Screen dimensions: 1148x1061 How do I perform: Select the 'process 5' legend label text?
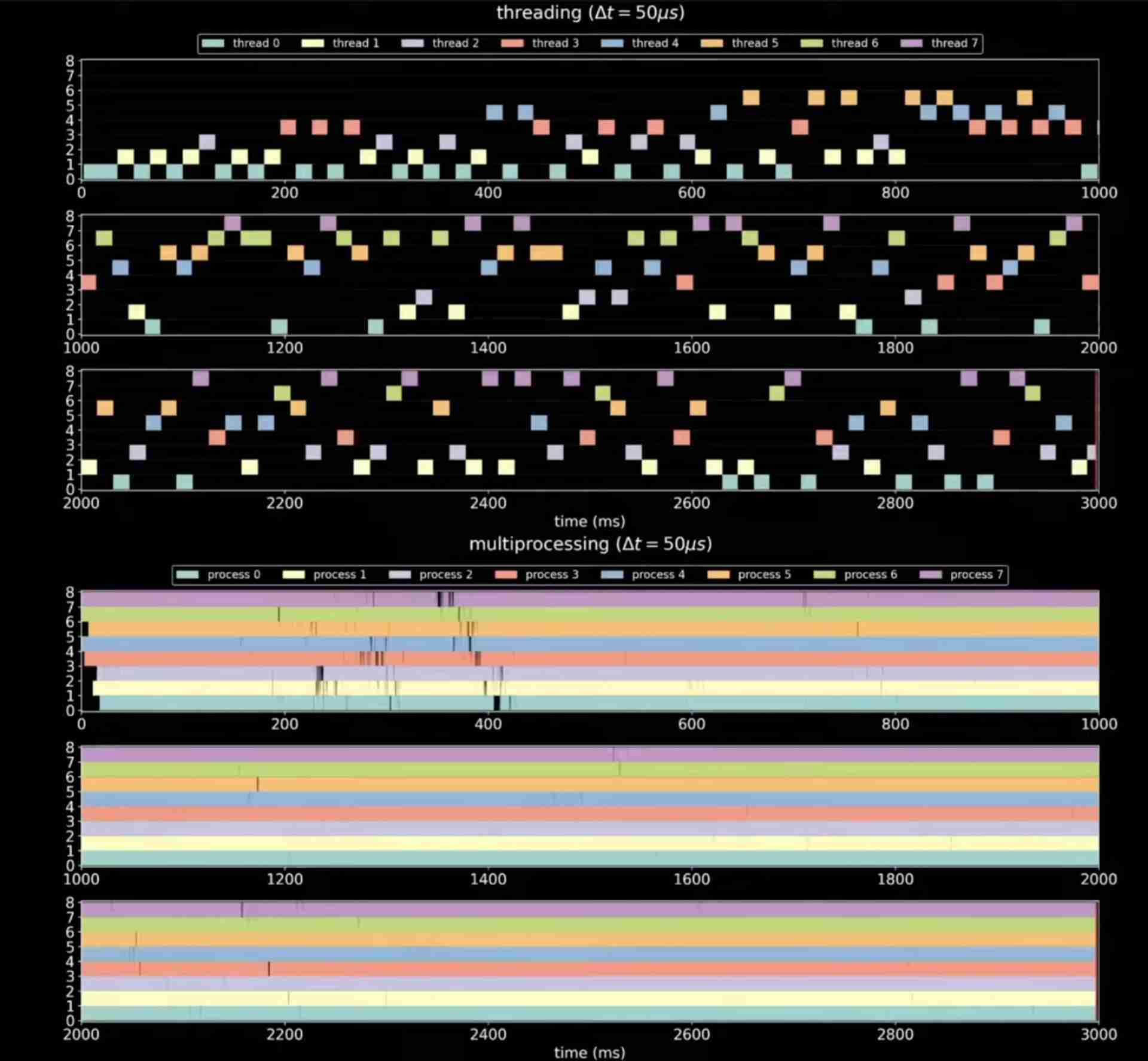coord(764,575)
